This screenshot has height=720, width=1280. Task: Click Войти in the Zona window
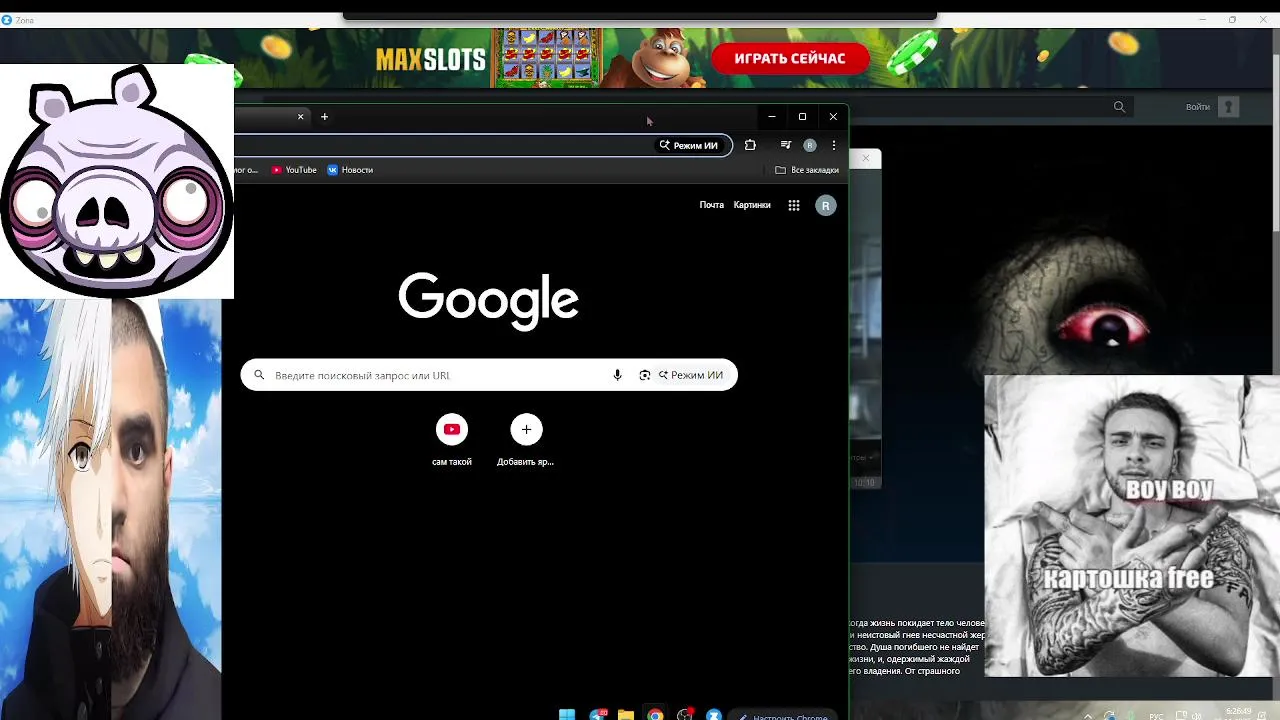(1197, 107)
